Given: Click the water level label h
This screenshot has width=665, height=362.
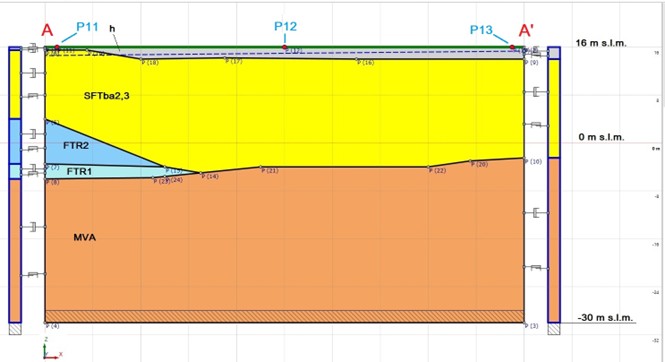Looking at the screenshot, I should (x=112, y=28).
